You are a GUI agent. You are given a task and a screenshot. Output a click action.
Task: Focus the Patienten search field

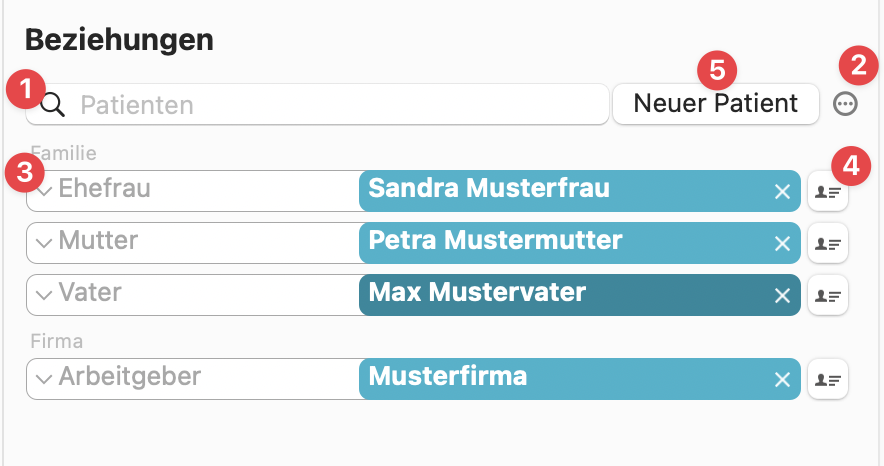coord(317,104)
